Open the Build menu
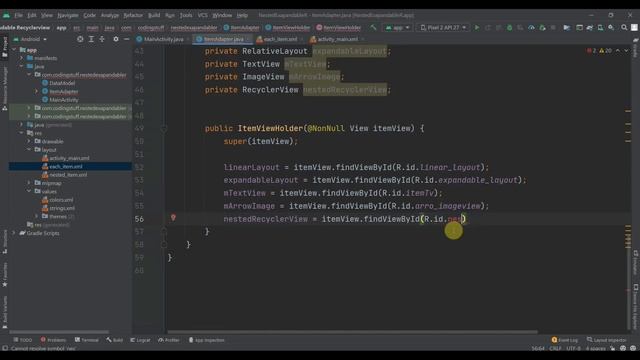This screenshot has width=640, height=360. click(154, 15)
